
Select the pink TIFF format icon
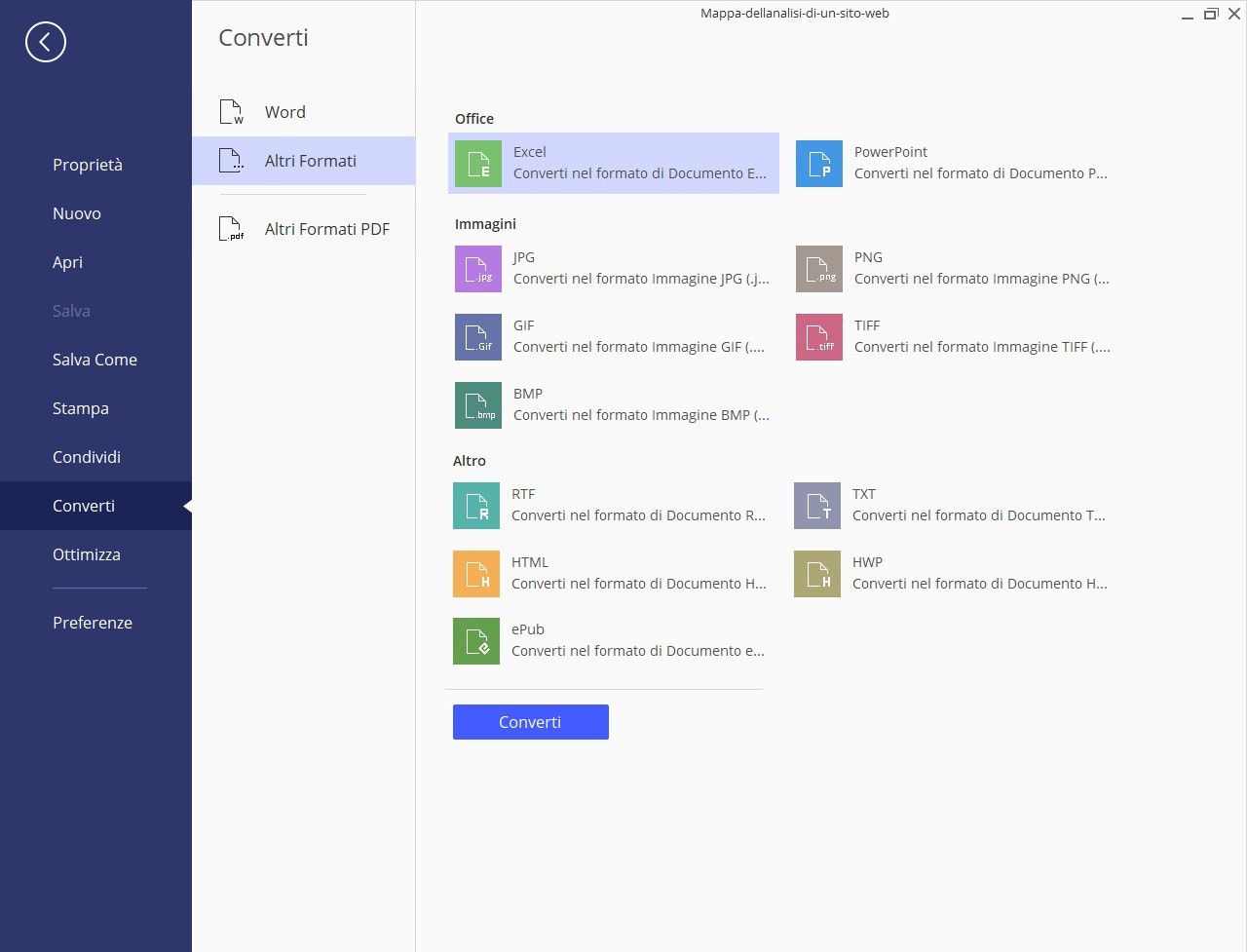pos(819,337)
